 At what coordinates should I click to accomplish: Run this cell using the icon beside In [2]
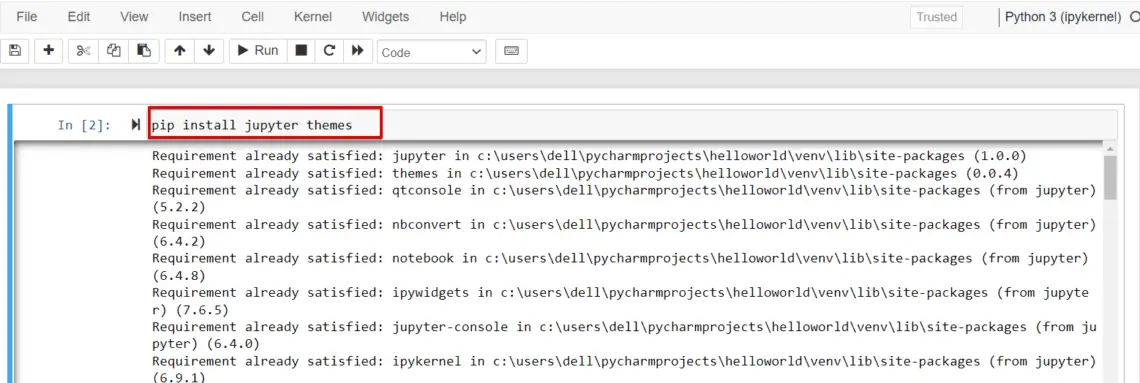tap(136, 125)
